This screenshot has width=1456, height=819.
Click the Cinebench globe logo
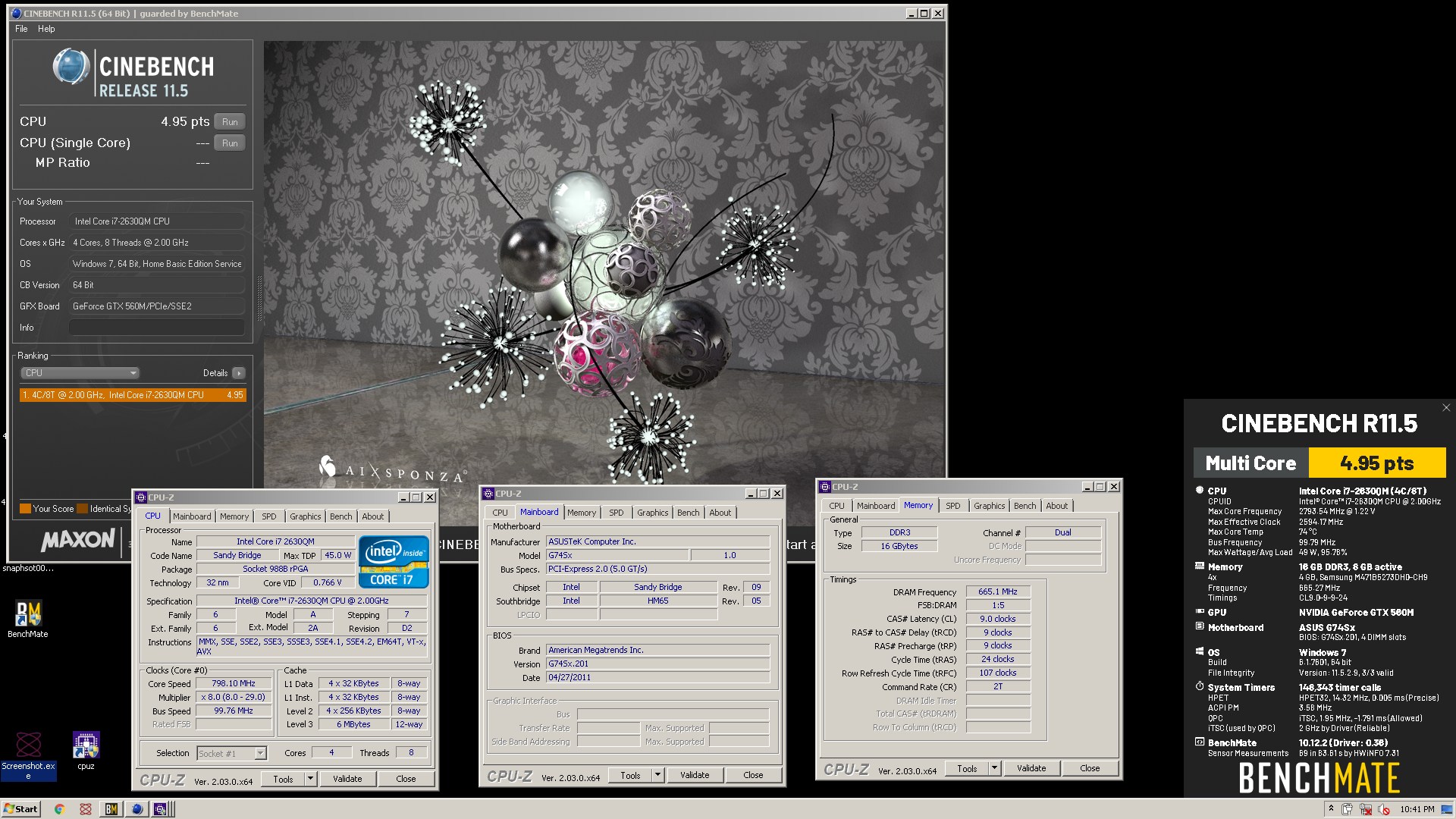(71, 67)
